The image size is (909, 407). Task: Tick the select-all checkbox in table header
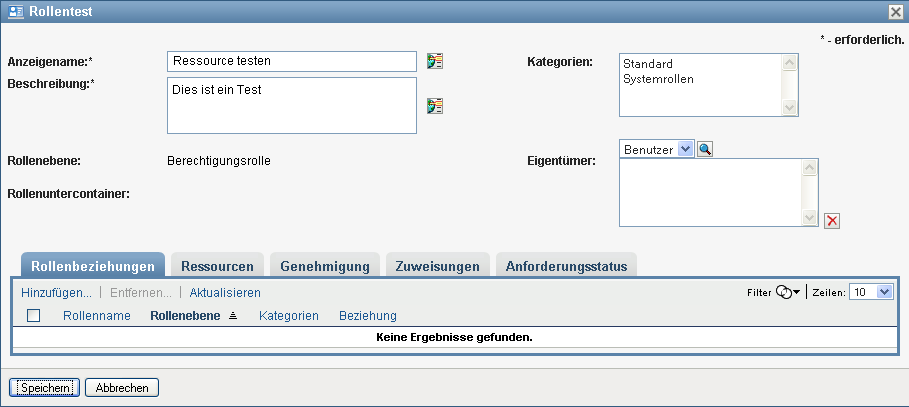pyautogui.click(x=34, y=316)
